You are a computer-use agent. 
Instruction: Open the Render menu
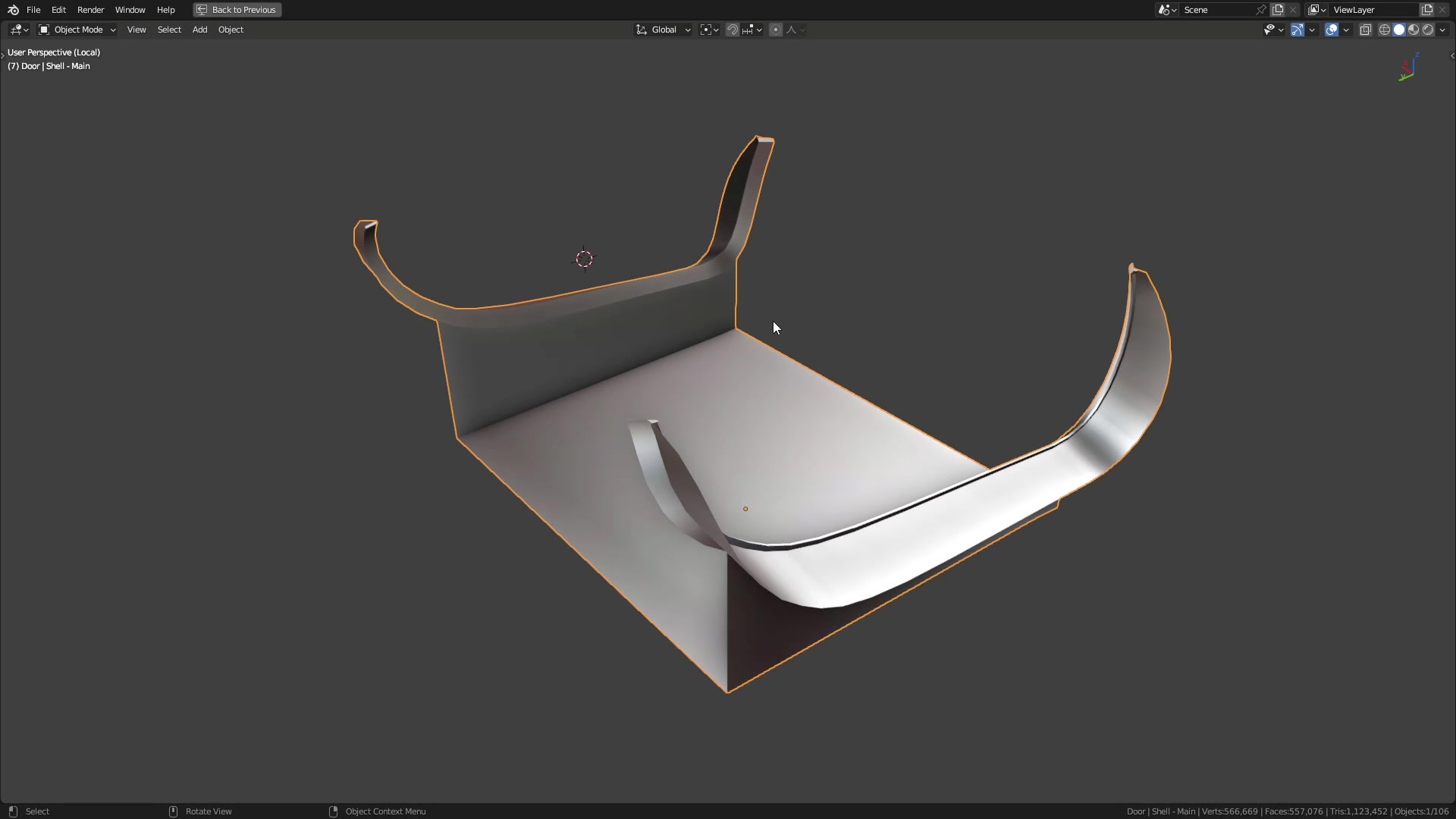90,10
